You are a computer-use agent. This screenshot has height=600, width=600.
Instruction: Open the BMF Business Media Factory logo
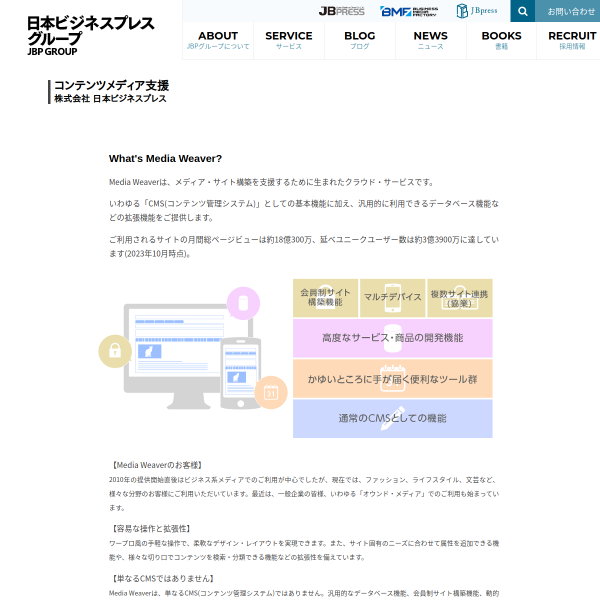click(x=409, y=11)
